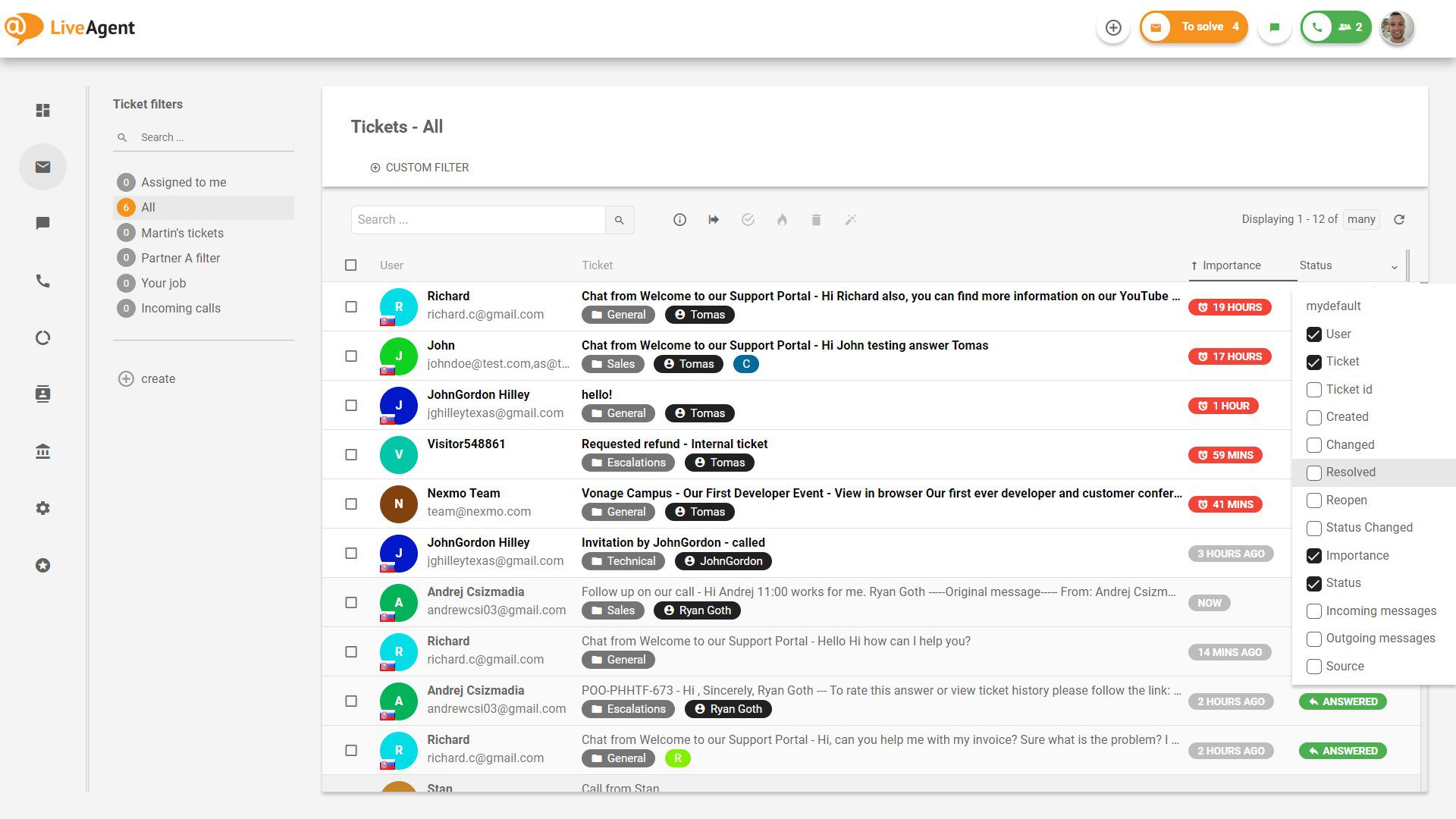The height and width of the screenshot is (819, 1456).
Task: Click the magic wand icon in toolbar
Action: click(850, 220)
